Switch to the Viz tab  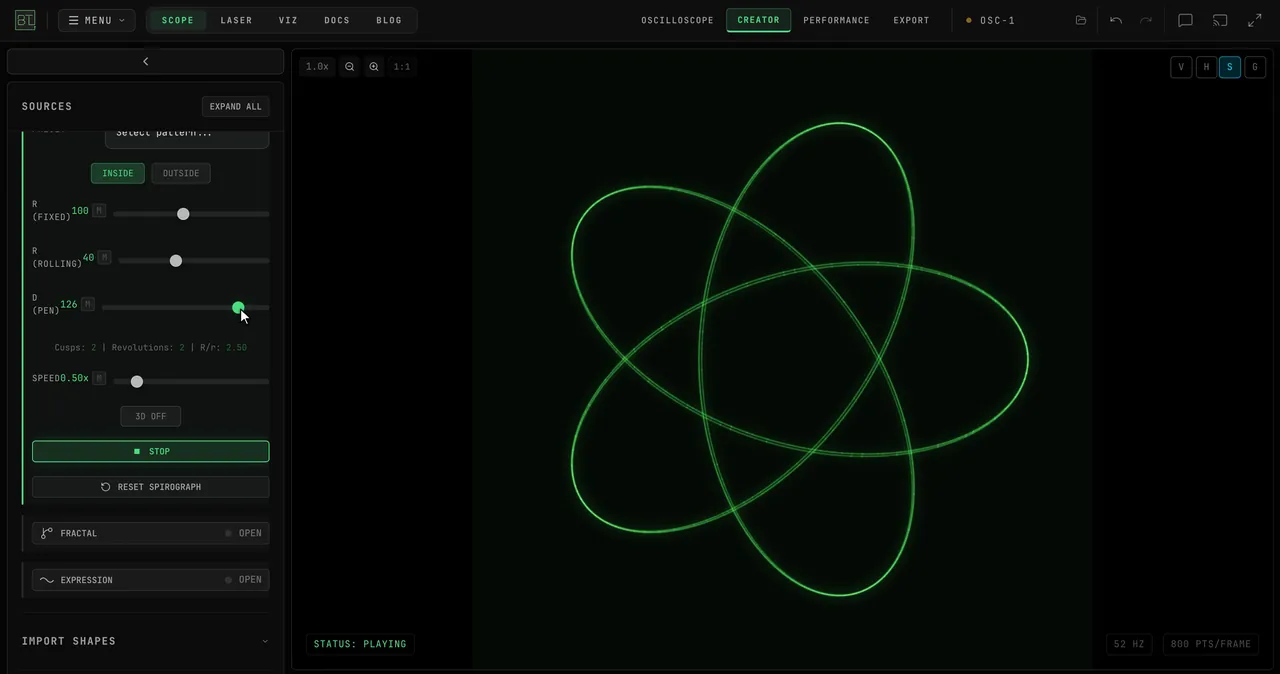(x=288, y=20)
